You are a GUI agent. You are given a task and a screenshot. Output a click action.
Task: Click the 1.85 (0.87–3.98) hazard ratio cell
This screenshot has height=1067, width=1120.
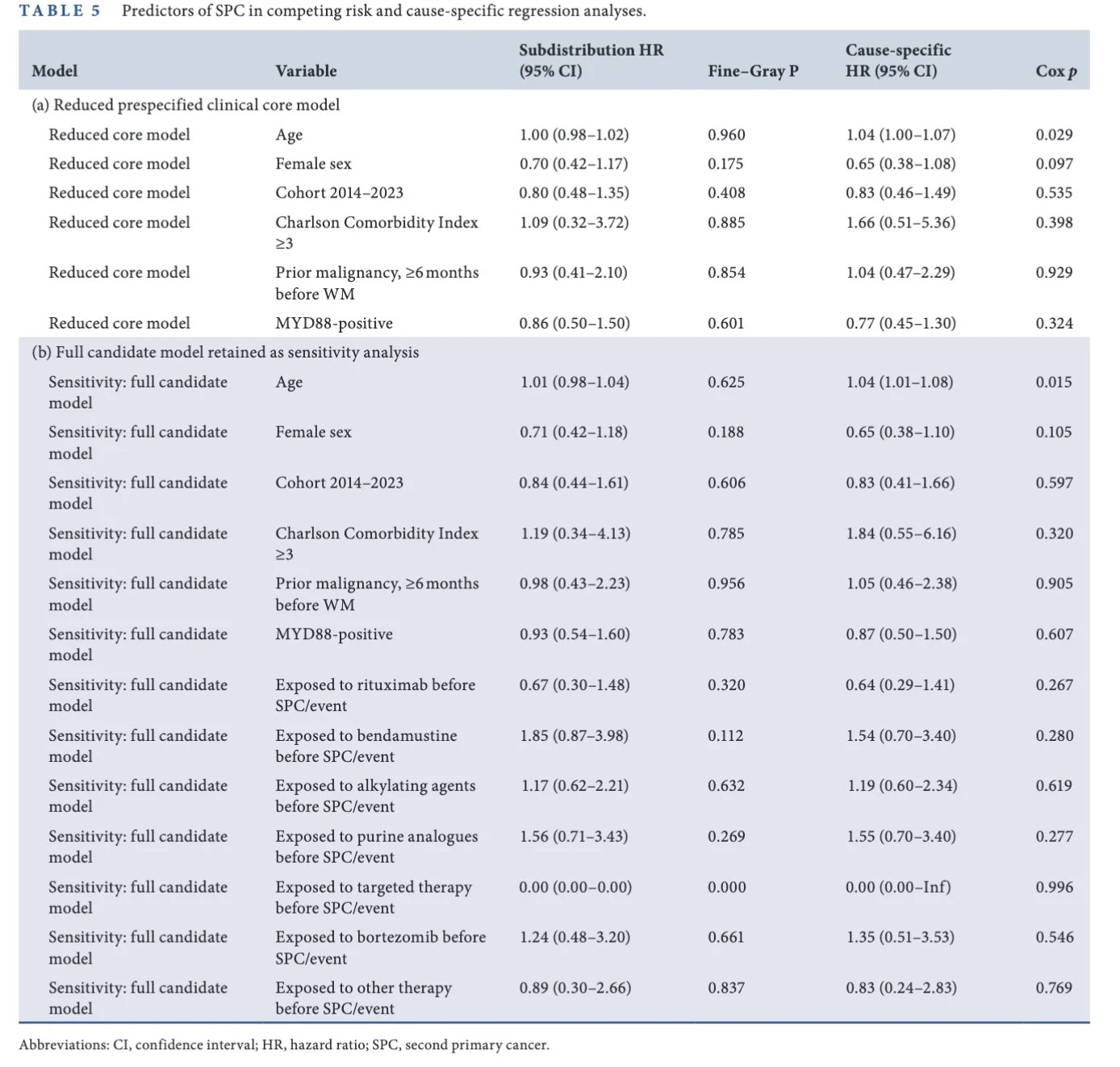click(x=574, y=735)
